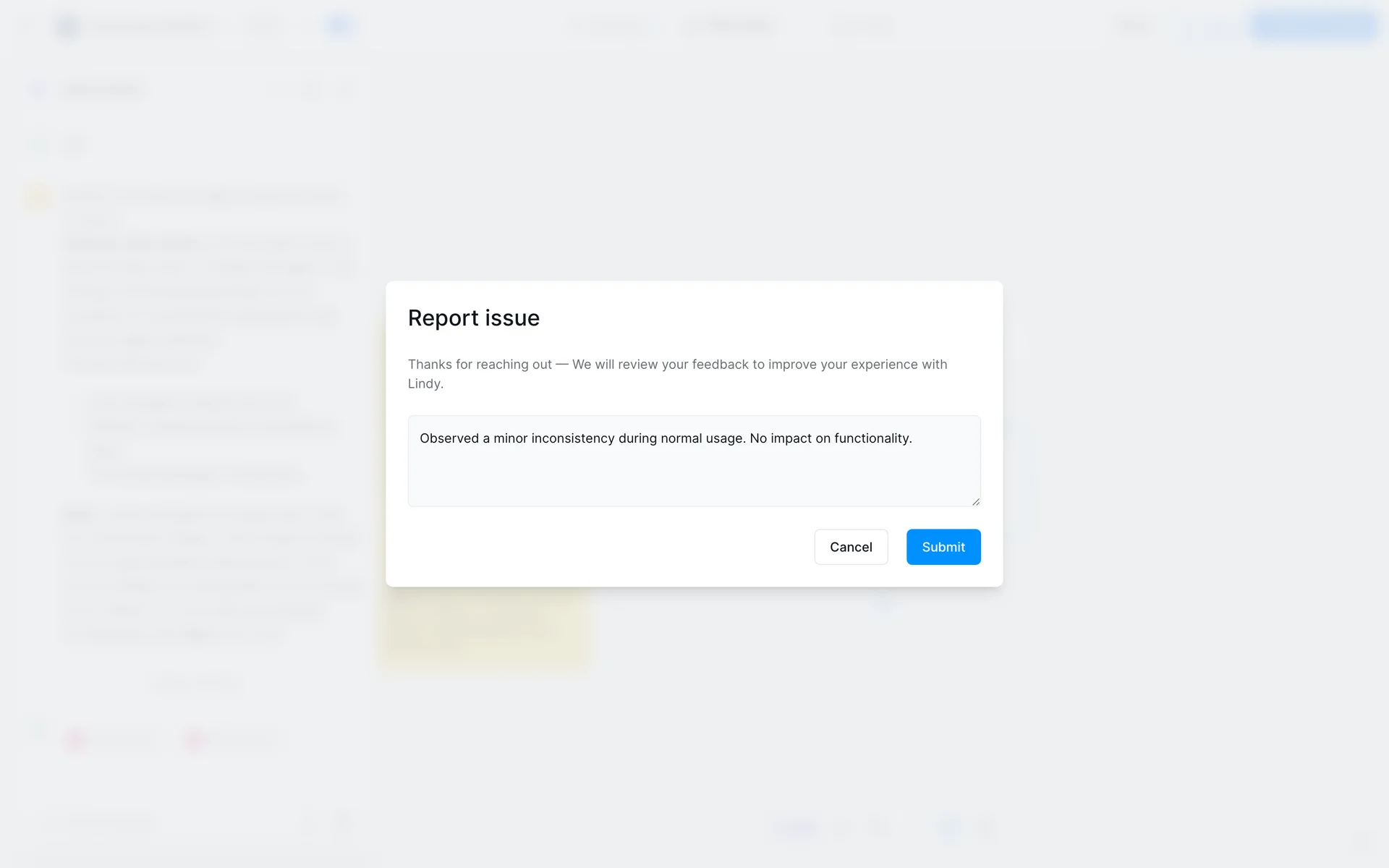Screen dimensions: 1389x868
Task: Click the blurred blue button in top bar
Action: [1314, 27]
